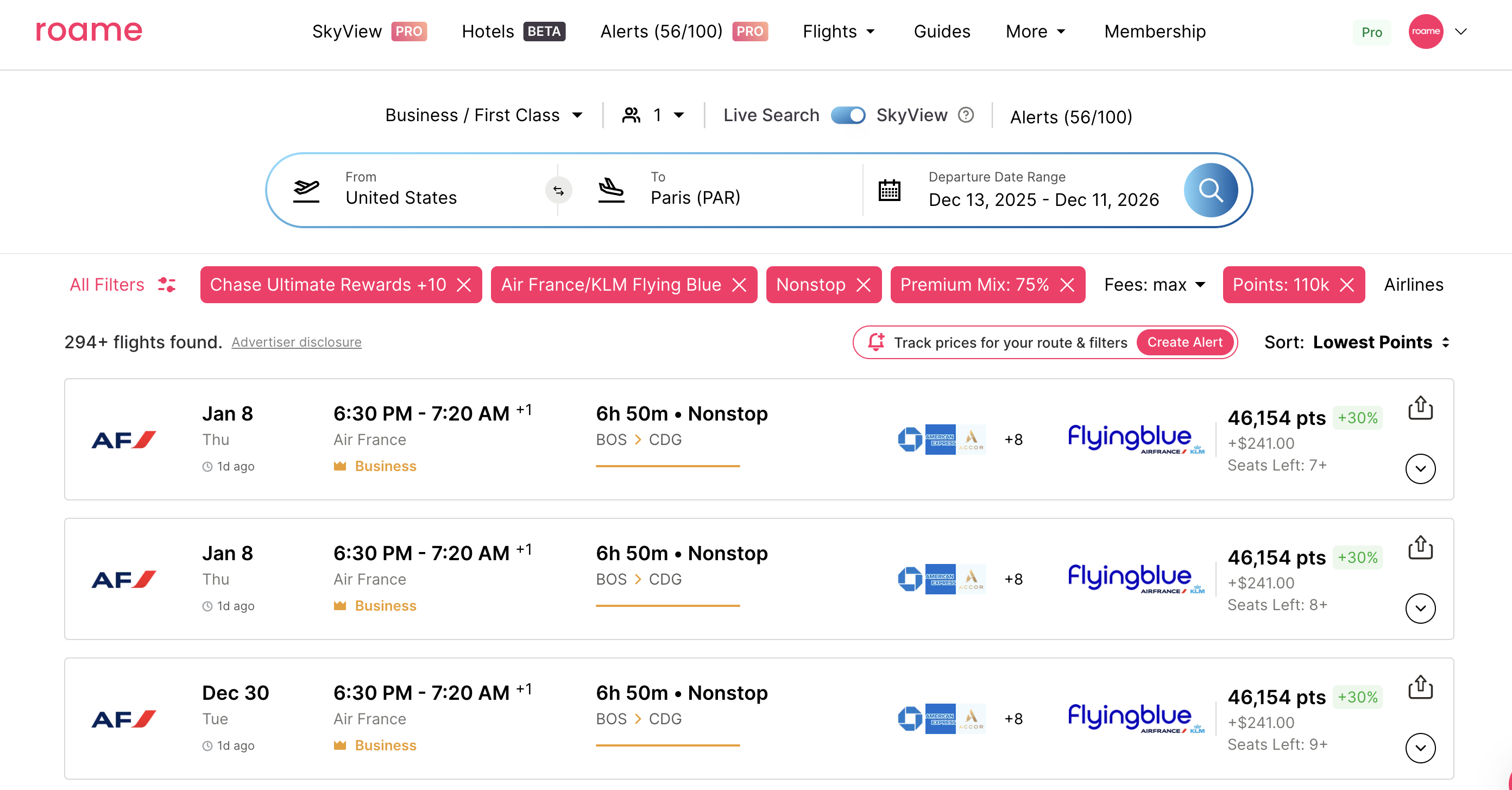This screenshot has width=1512, height=790.
Task: Go to Guides page
Action: click(942, 31)
